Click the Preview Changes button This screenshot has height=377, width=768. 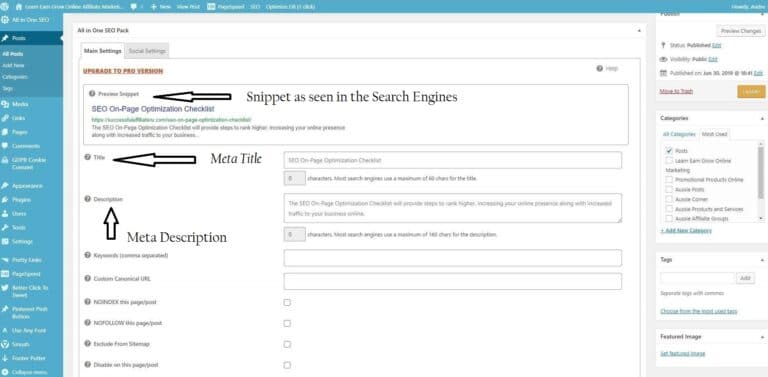coord(741,31)
